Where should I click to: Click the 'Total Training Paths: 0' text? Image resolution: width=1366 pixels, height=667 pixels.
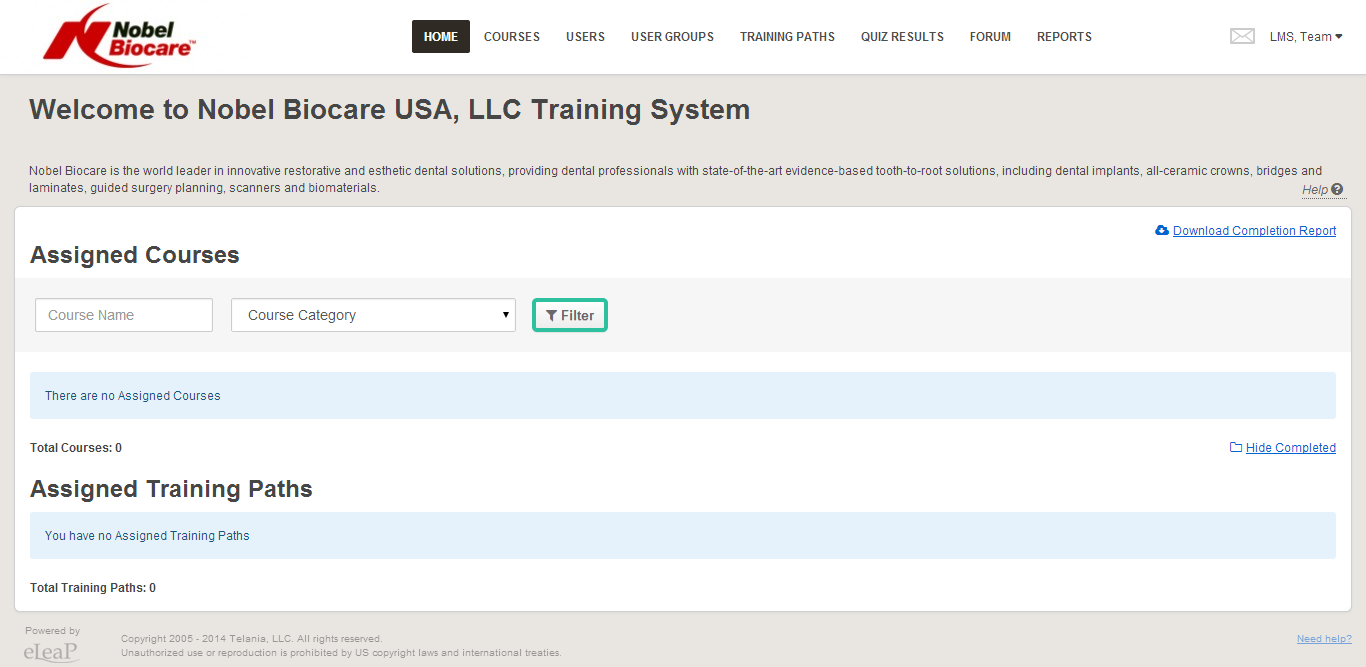coord(93,588)
